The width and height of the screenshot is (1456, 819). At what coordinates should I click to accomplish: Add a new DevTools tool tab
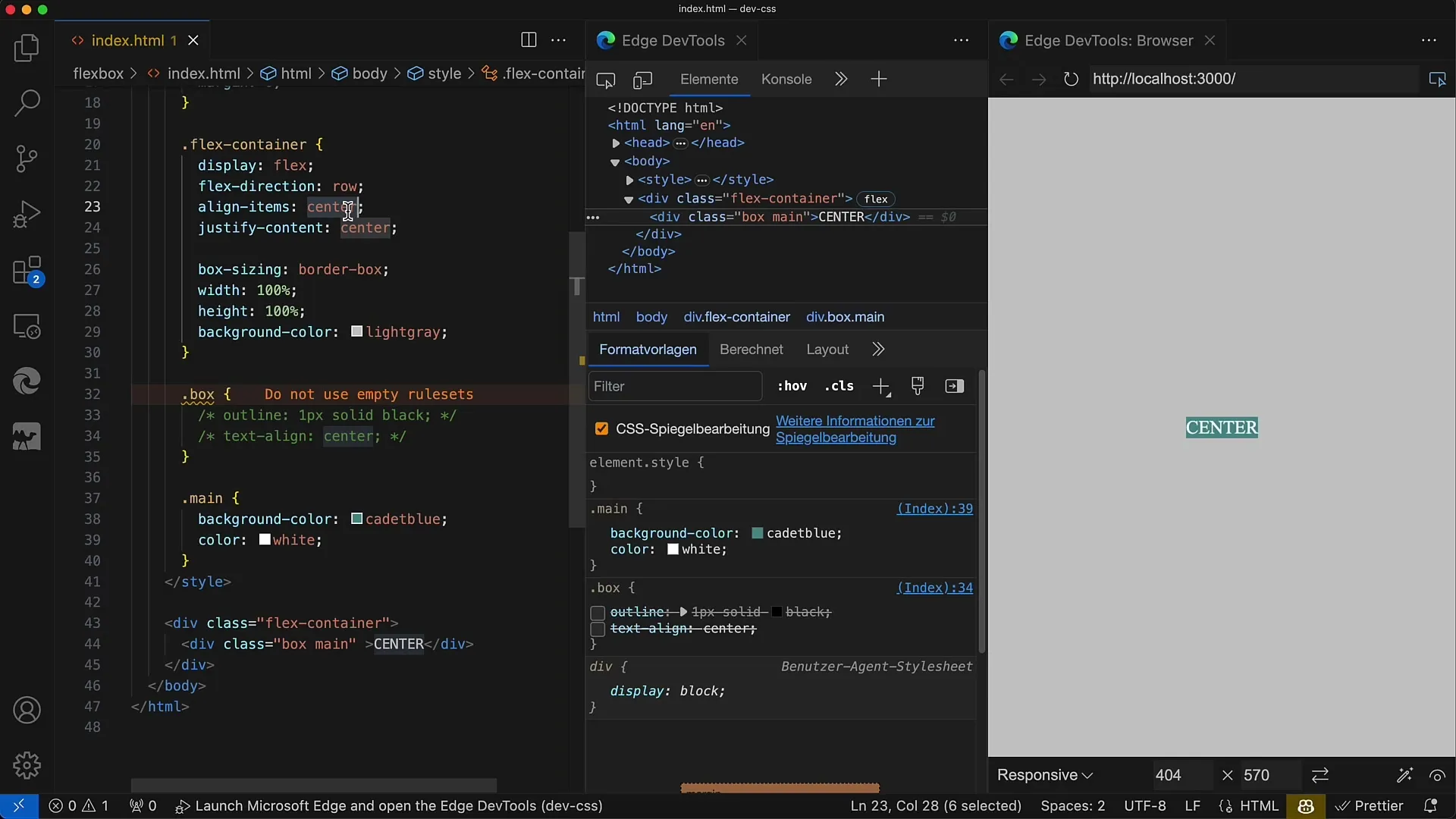pos(879,79)
